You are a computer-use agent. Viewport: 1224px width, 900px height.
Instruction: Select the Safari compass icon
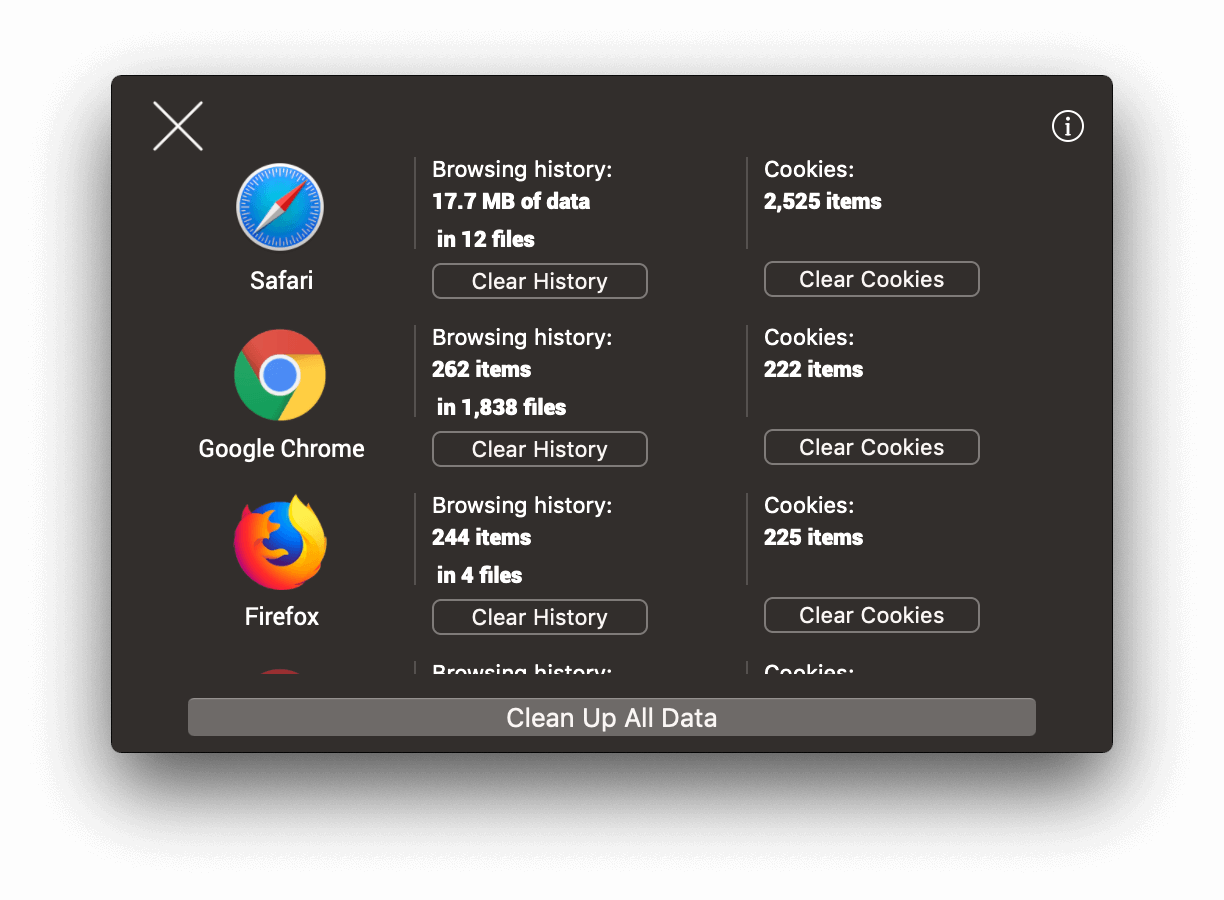pos(280,207)
